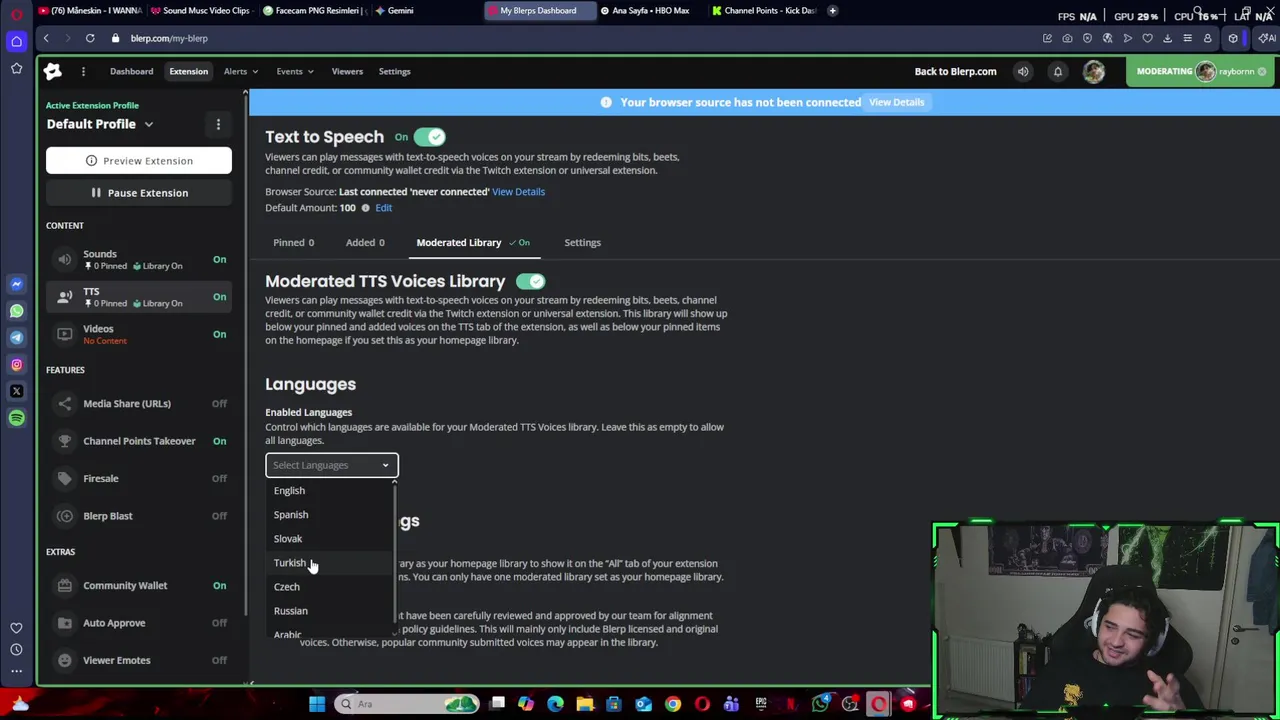Open X (Twitter) in browser sidebar

tap(16, 391)
